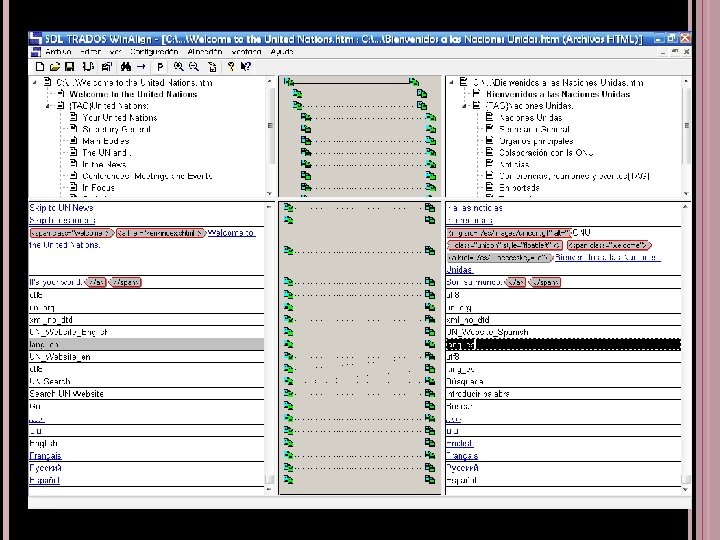Viewport: 720px width, 540px height.
Task: Click source connector icon for 'Search UN Website'
Action: pyautogui.click(x=288, y=394)
